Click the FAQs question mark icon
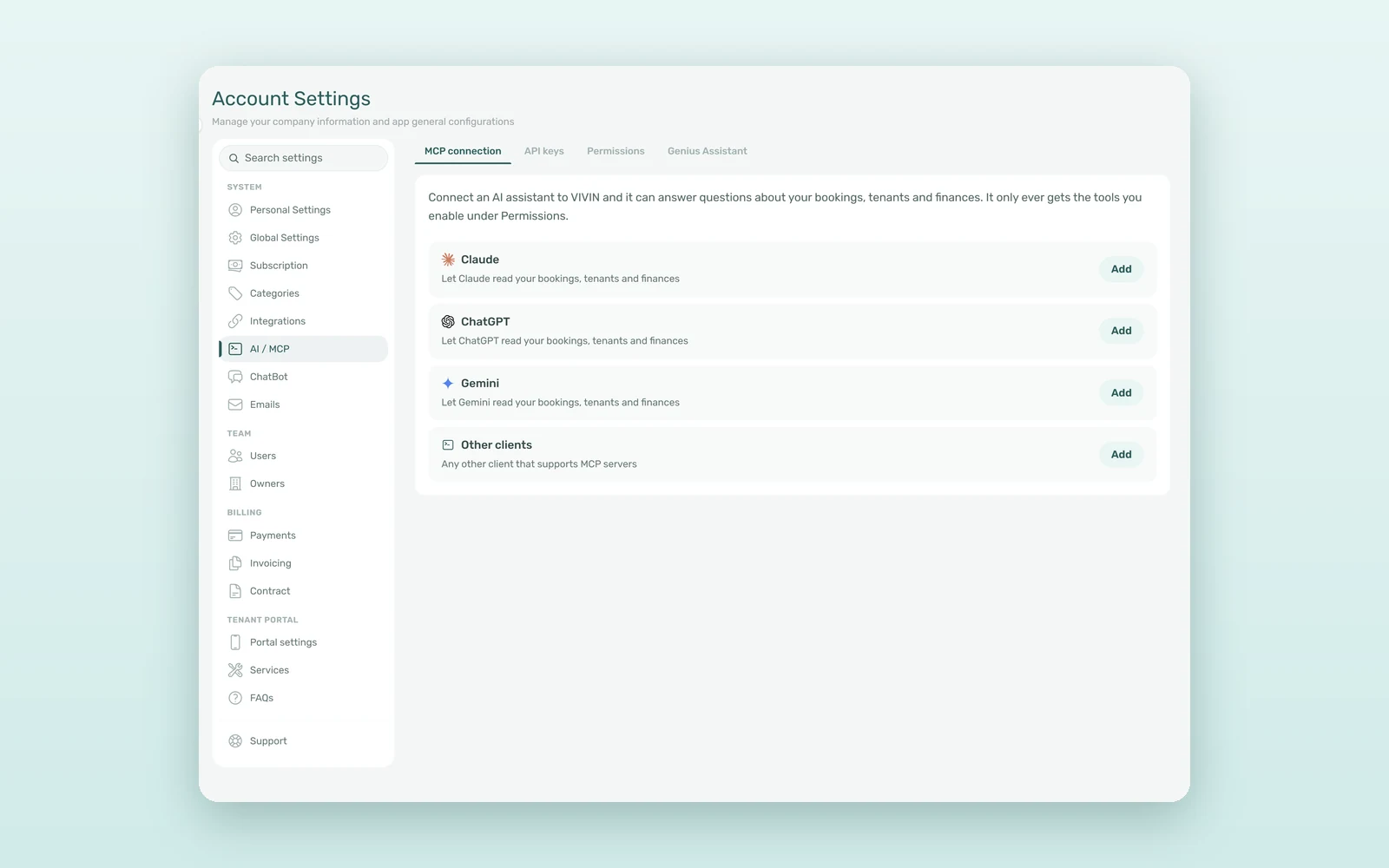Image resolution: width=1389 pixels, height=868 pixels. (235, 698)
